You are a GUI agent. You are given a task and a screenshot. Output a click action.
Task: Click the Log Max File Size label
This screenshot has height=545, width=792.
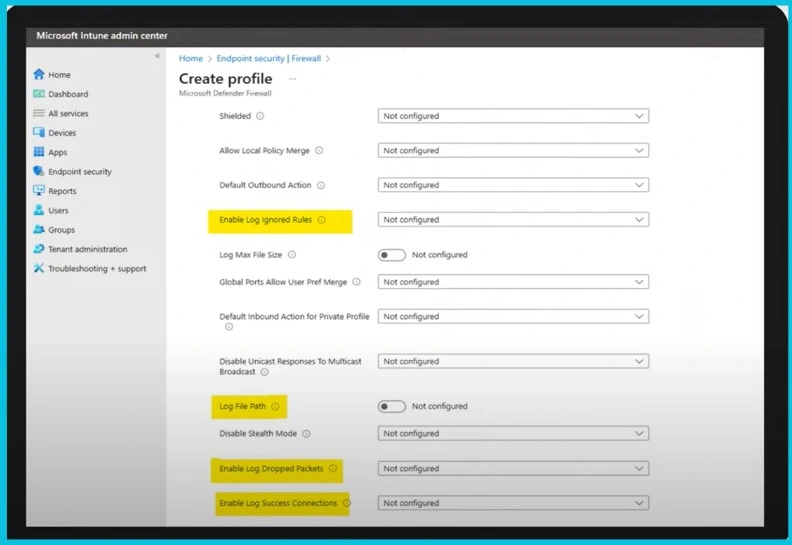coord(251,255)
